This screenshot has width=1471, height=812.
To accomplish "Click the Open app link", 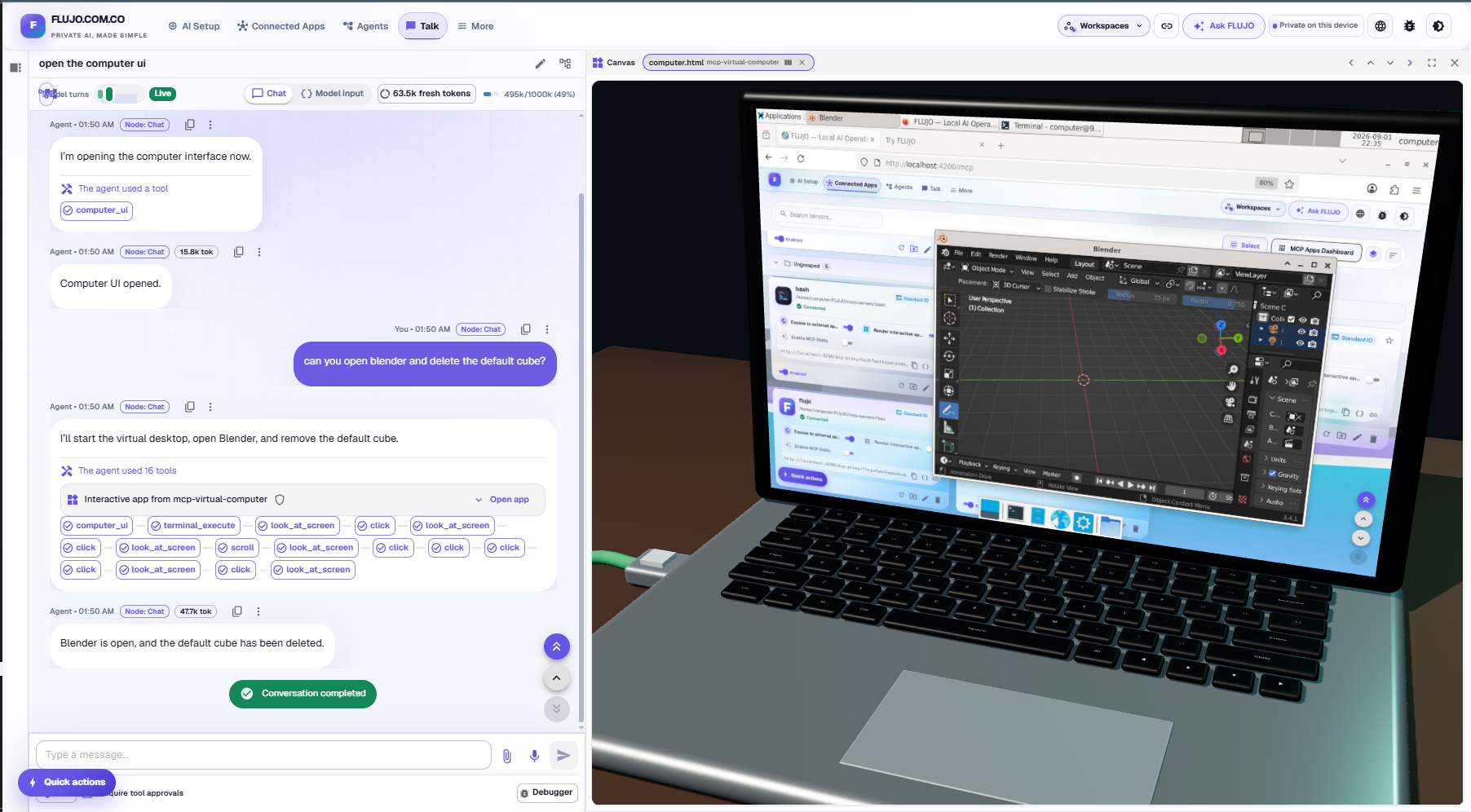I will (x=509, y=500).
